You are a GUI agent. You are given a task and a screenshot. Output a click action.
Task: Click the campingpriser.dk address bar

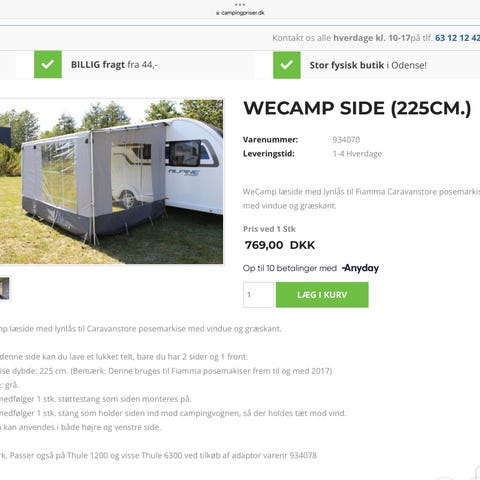[240, 13]
